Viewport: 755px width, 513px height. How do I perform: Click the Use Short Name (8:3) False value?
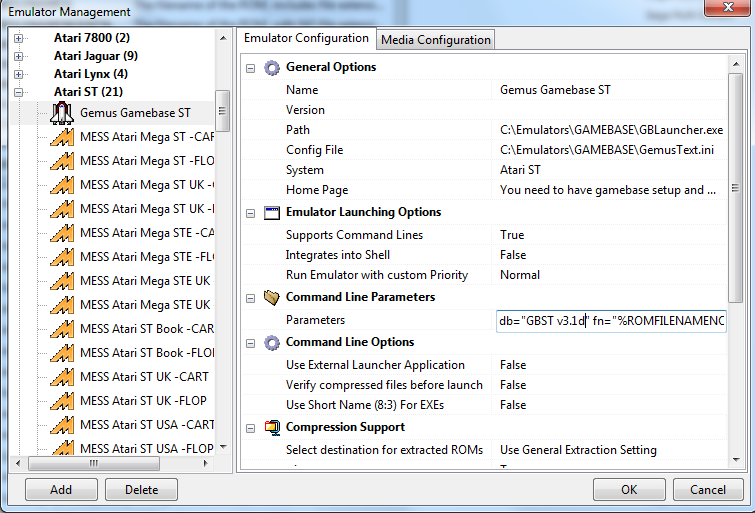coord(513,405)
